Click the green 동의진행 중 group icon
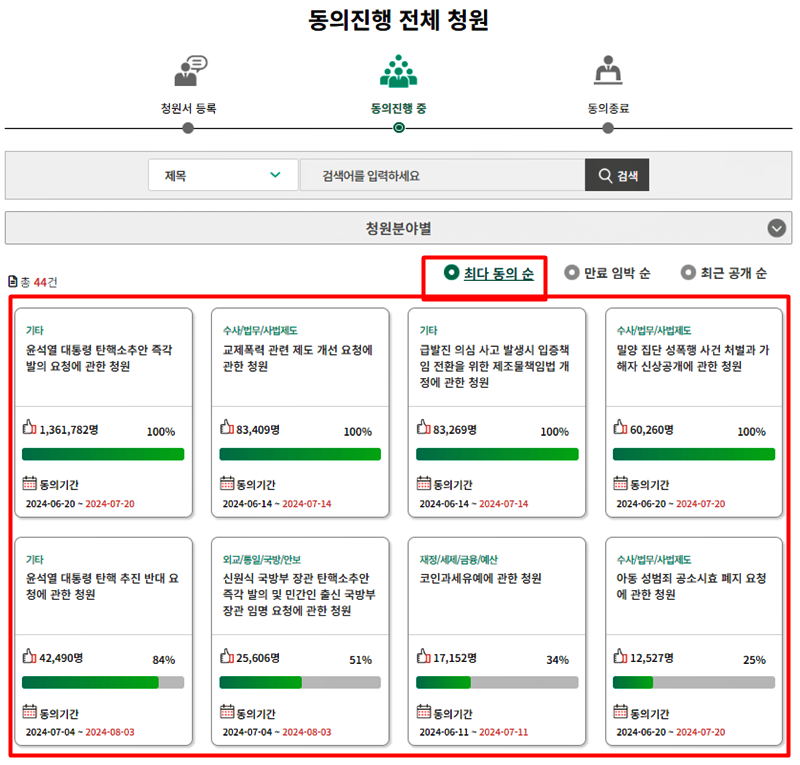 [x=398, y=71]
